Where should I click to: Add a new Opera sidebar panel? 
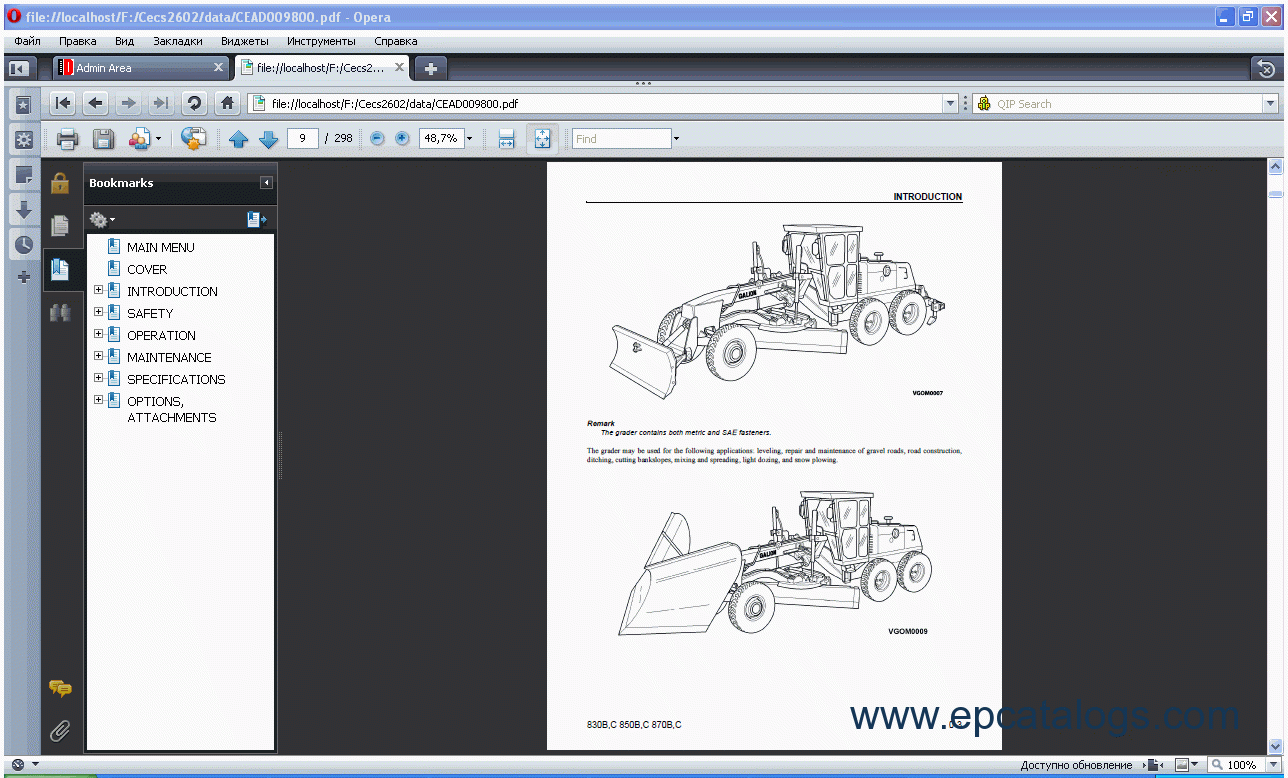pyautogui.click(x=24, y=277)
